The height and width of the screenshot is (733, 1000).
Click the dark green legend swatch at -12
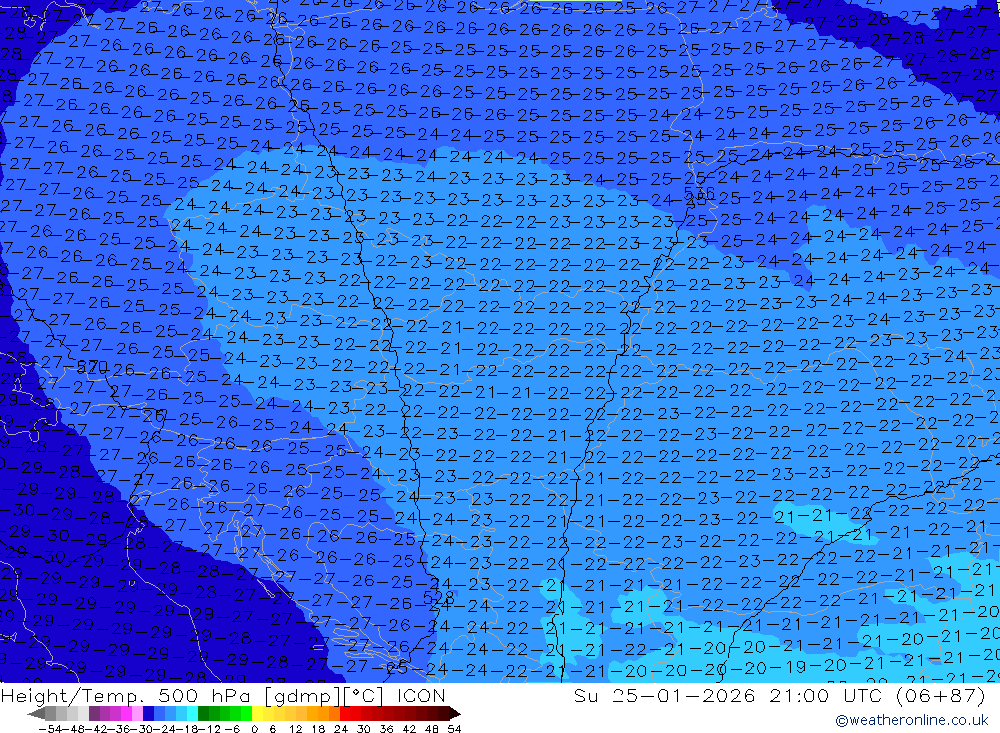pyautogui.click(x=203, y=713)
